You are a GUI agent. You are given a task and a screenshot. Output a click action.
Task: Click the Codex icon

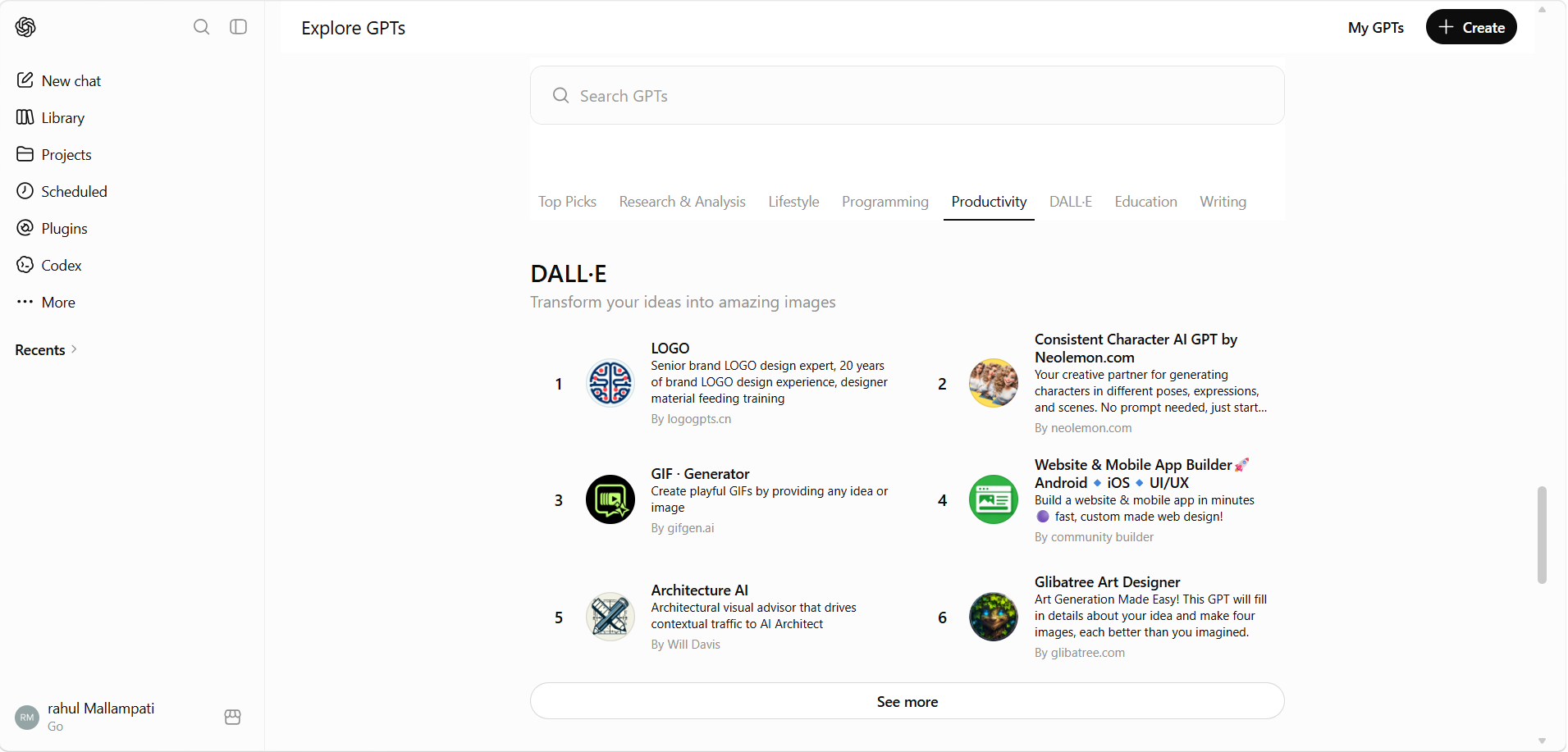pyautogui.click(x=25, y=265)
